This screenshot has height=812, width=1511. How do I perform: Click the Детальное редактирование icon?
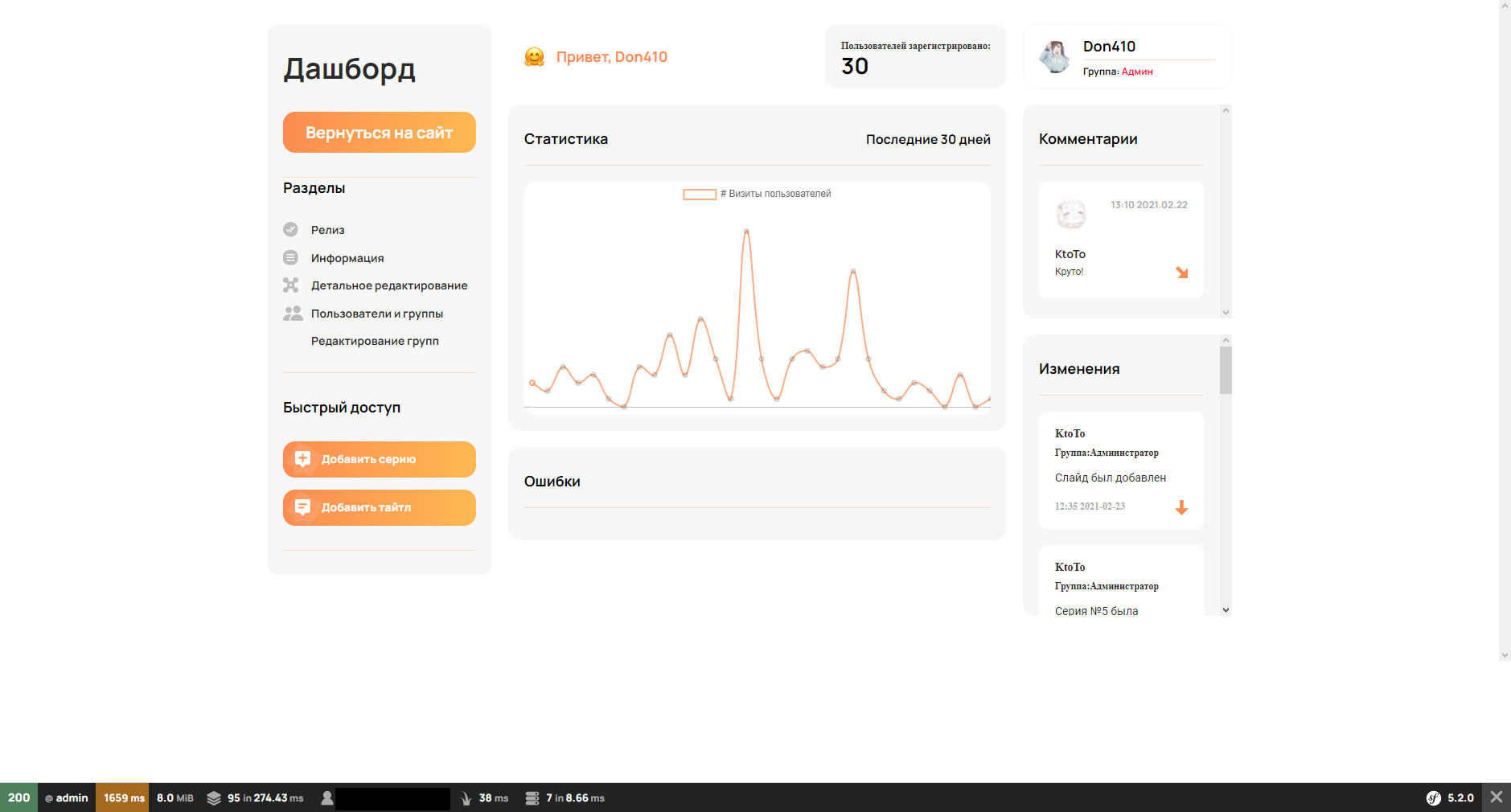pos(290,285)
